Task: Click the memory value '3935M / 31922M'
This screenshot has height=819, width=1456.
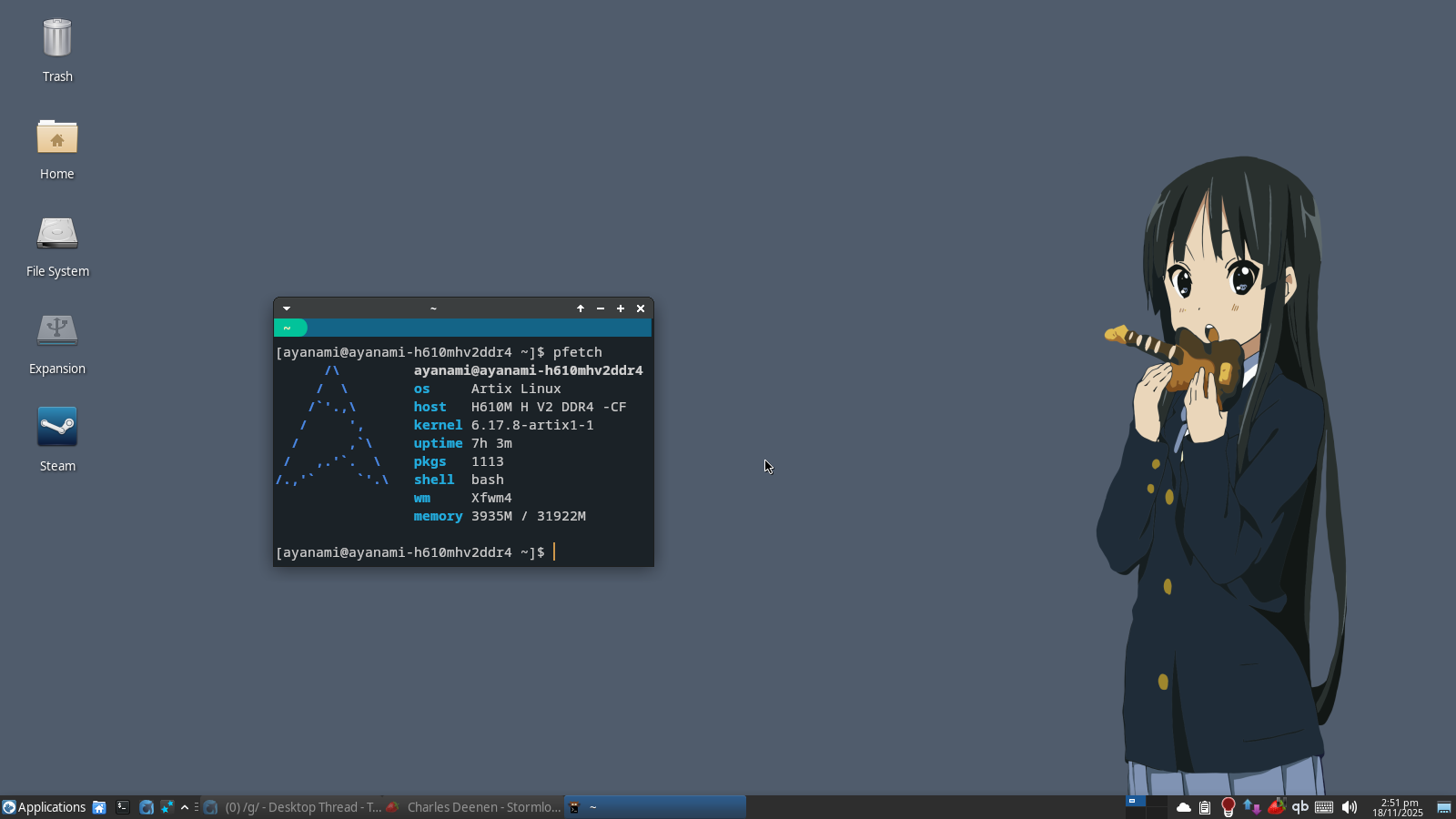Action: 529,516
